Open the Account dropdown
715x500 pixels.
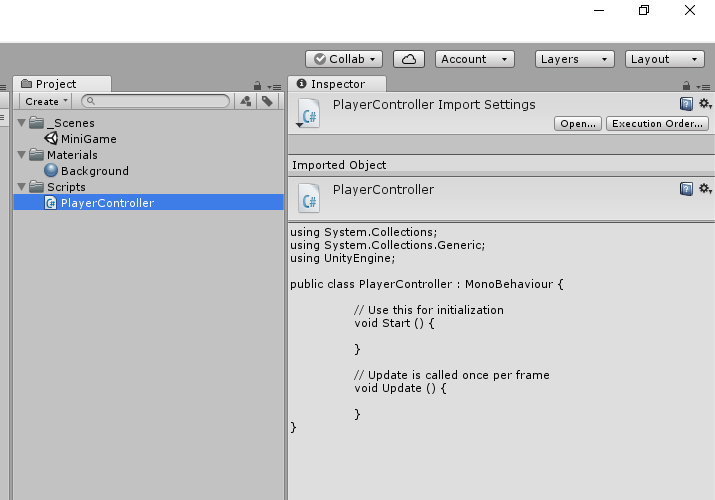pyautogui.click(x=475, y=59)
